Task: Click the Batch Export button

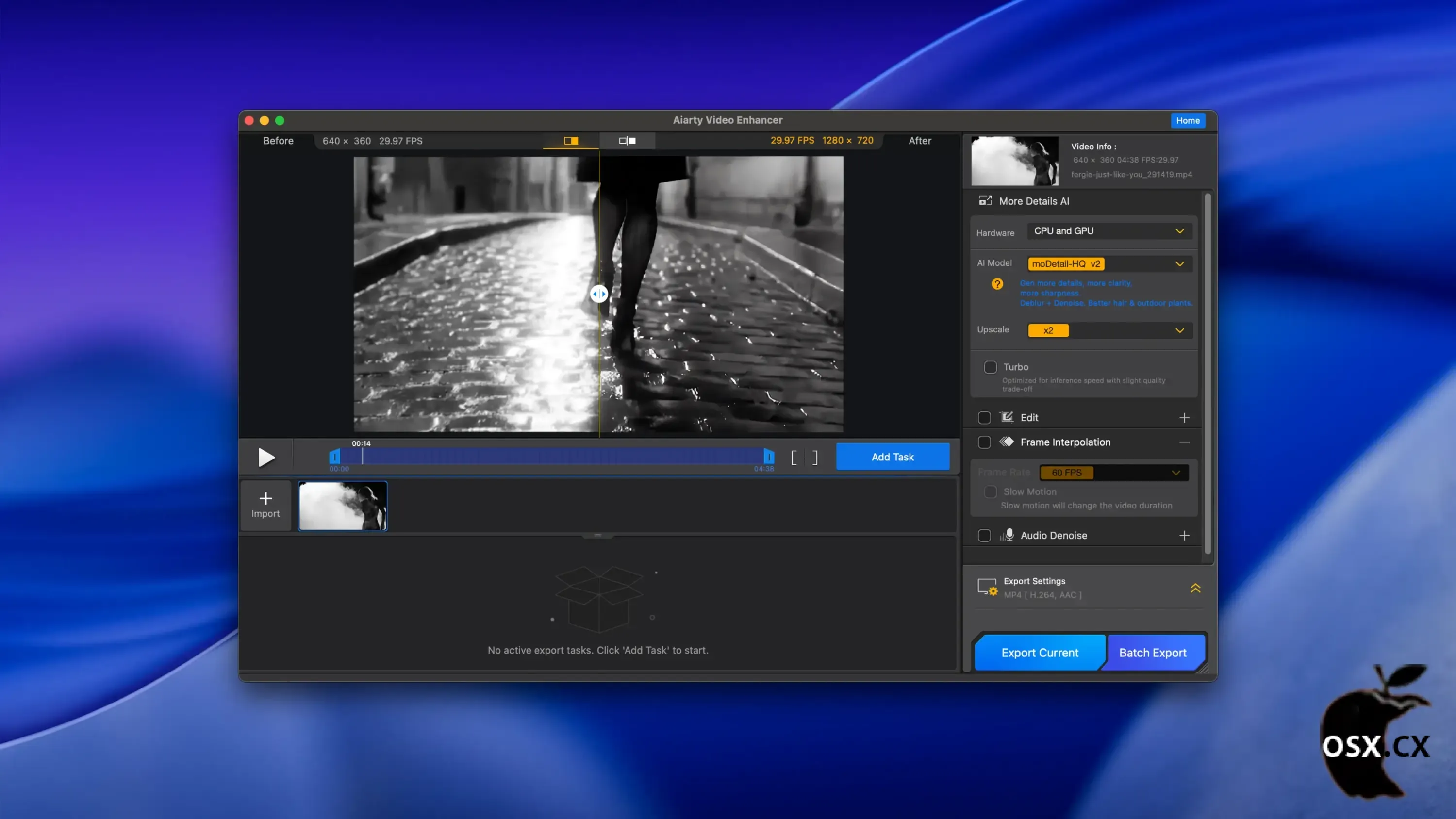Action: (1153, 653)
